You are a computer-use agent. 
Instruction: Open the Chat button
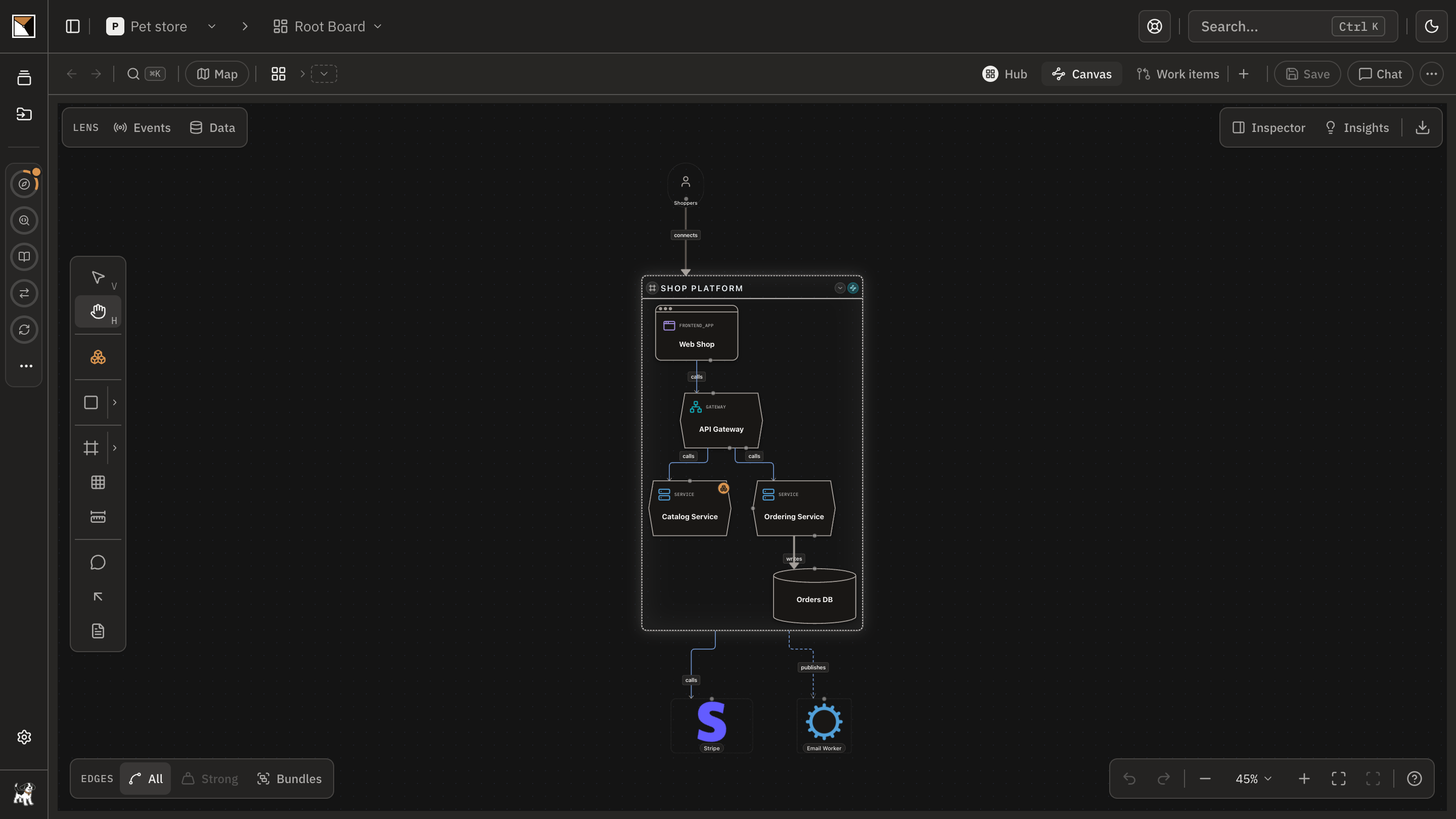1380,74
